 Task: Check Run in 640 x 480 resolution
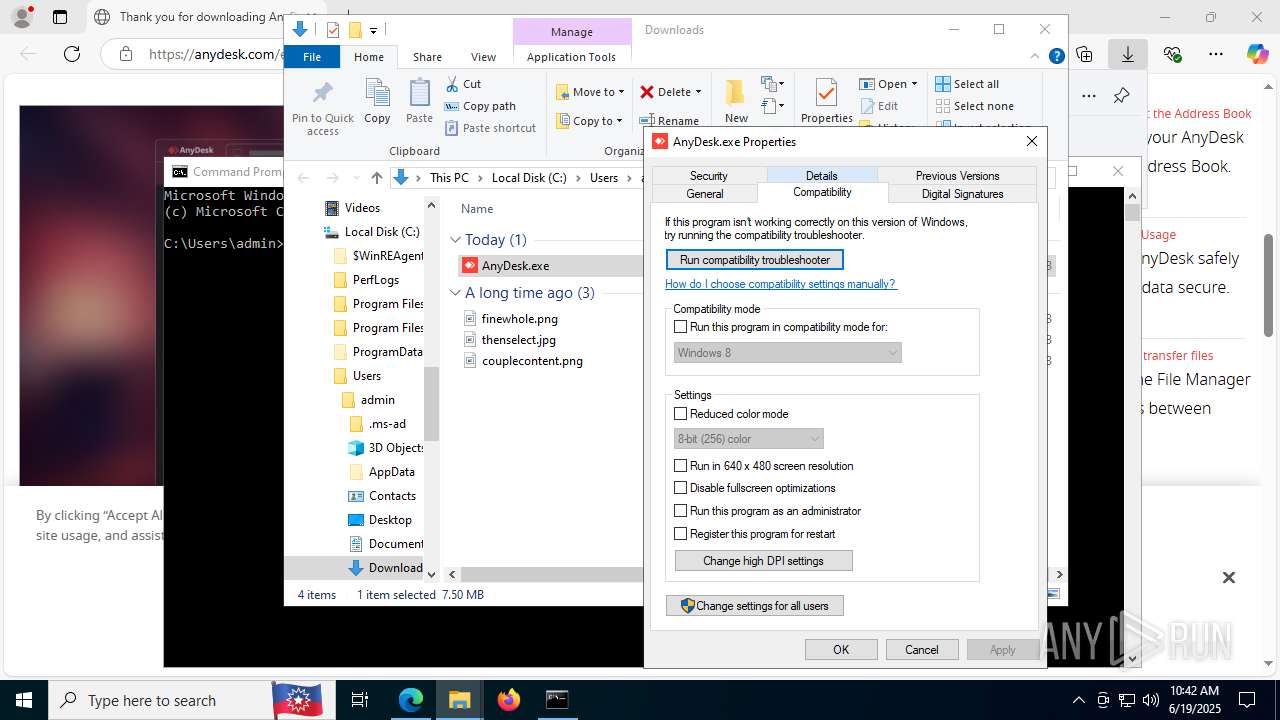[x=681, y=466]
